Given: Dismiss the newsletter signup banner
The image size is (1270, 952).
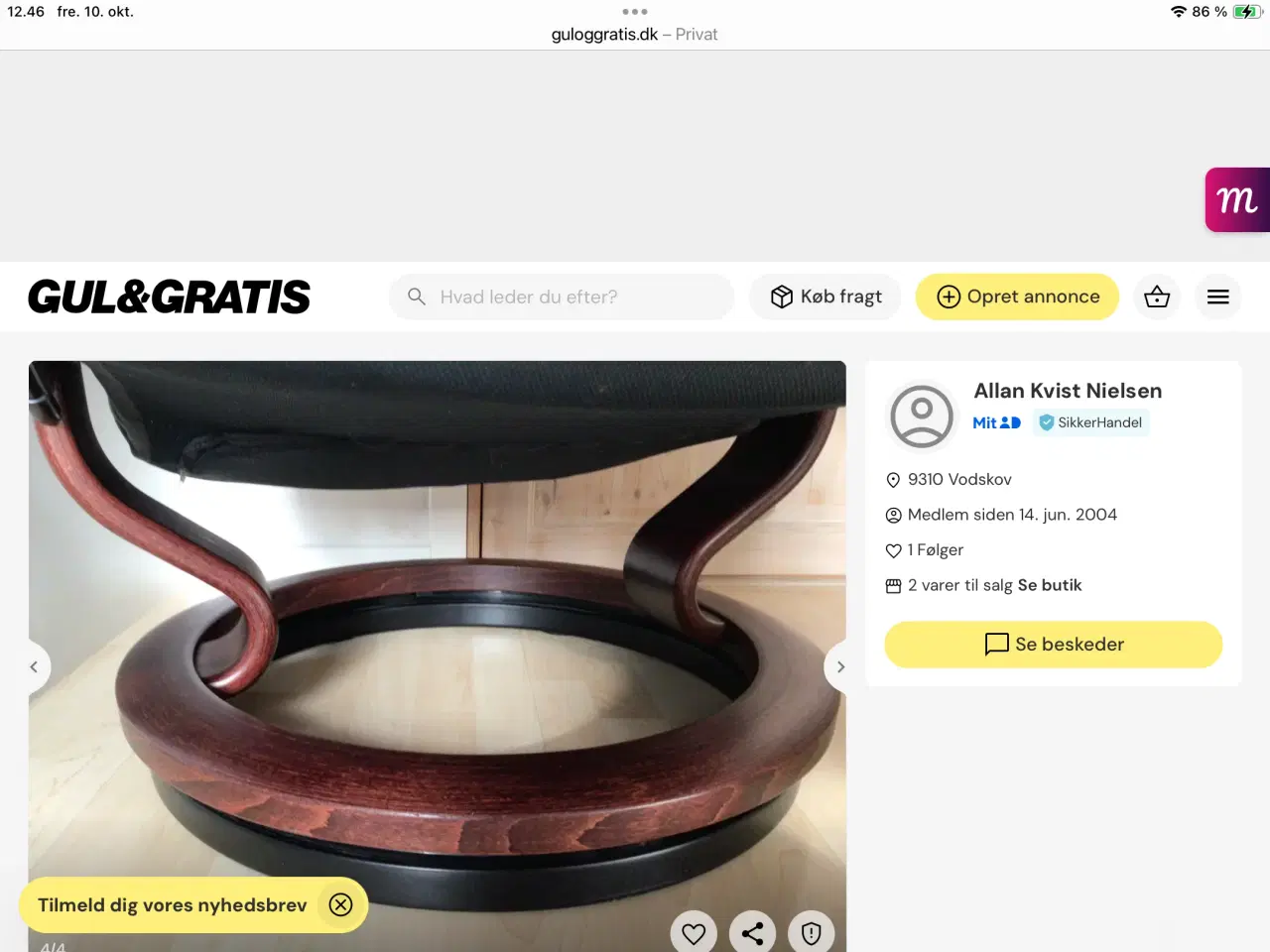Looking at the screenshot, I should 340,904.
